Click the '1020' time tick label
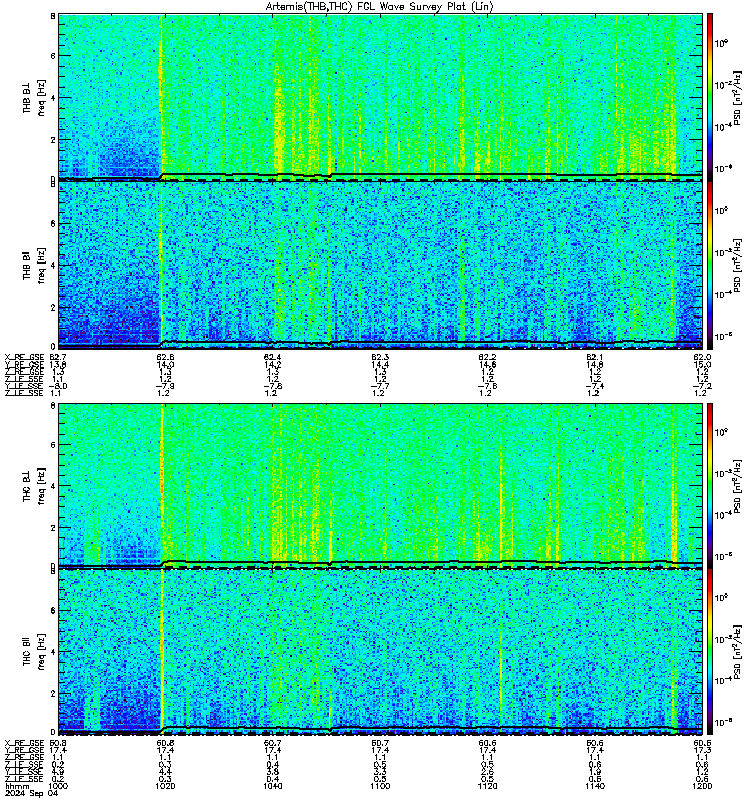The width and height of the screenshot is (750, 800). [164, 786]
